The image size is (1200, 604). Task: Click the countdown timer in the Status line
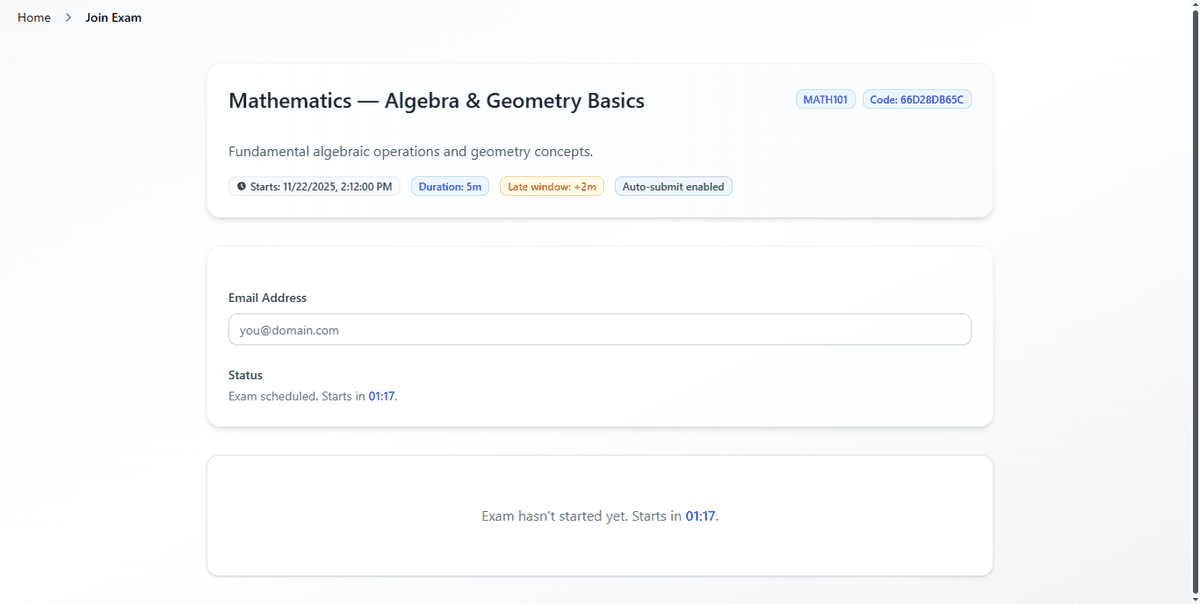381,396
